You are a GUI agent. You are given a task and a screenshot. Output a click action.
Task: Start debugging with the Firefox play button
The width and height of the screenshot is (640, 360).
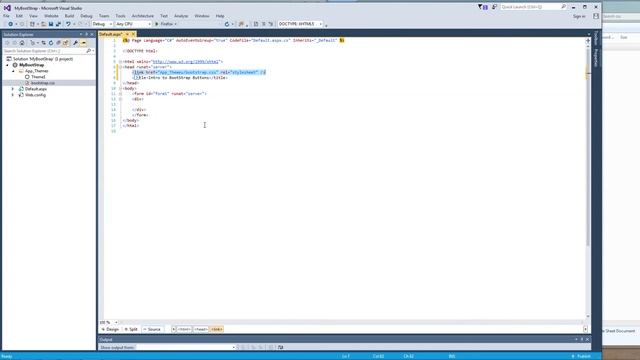157,24
